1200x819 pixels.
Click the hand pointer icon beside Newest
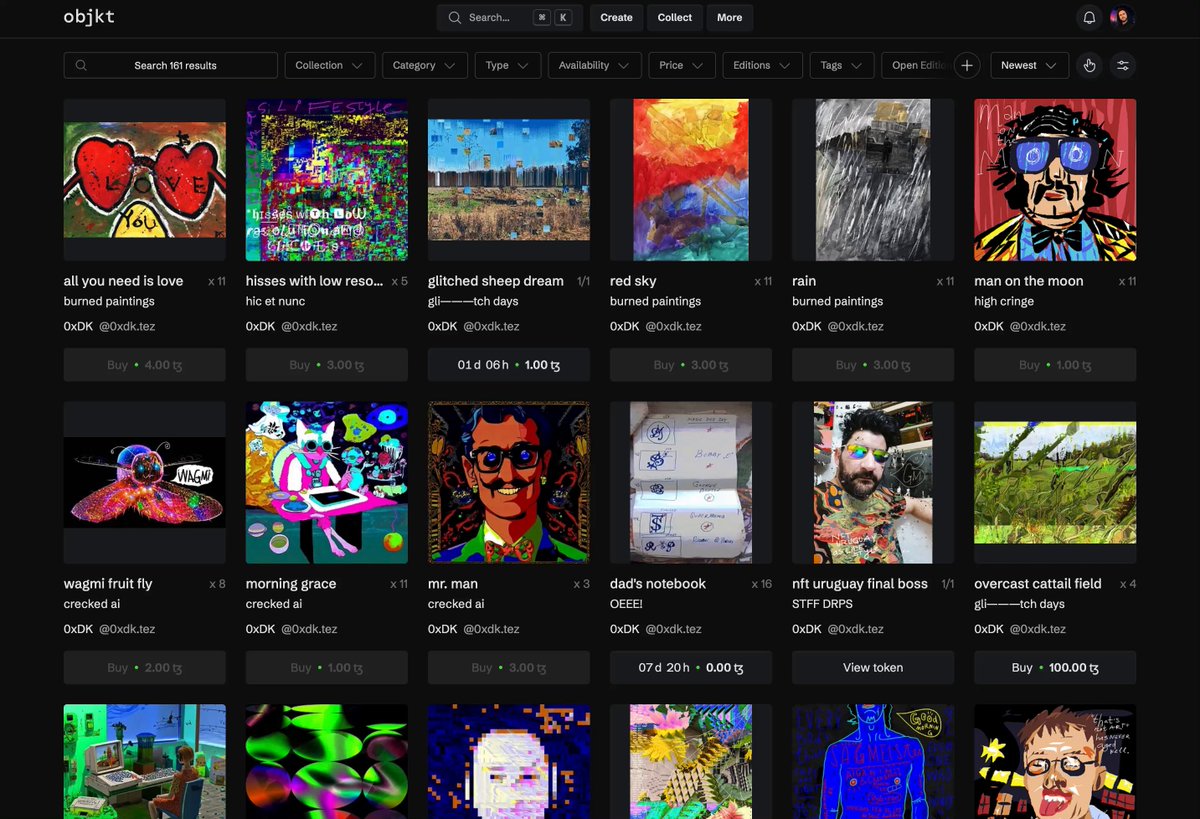(1089, 65)
